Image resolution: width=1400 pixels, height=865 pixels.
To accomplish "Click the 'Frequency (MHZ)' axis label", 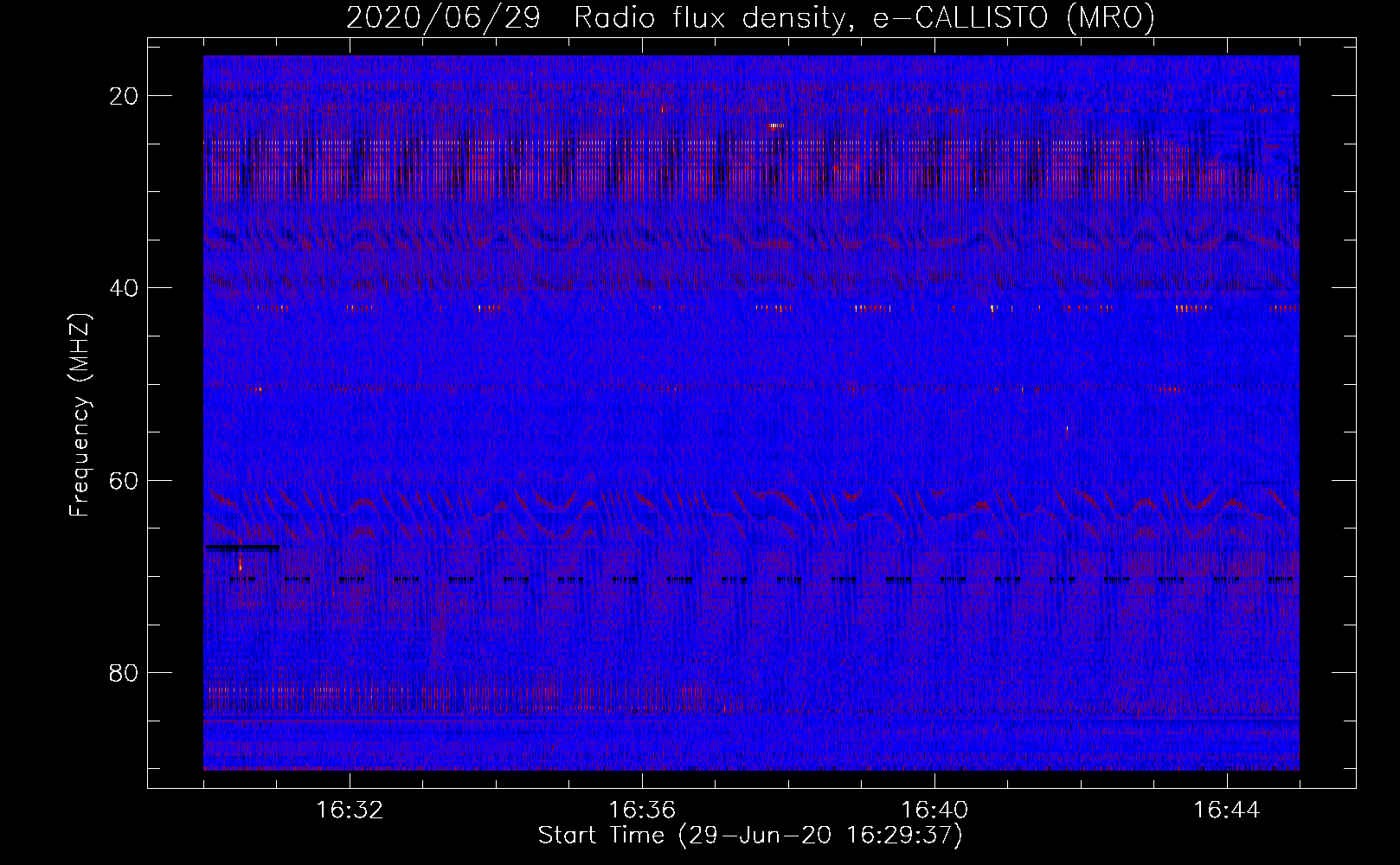I will tap(80, 415).
